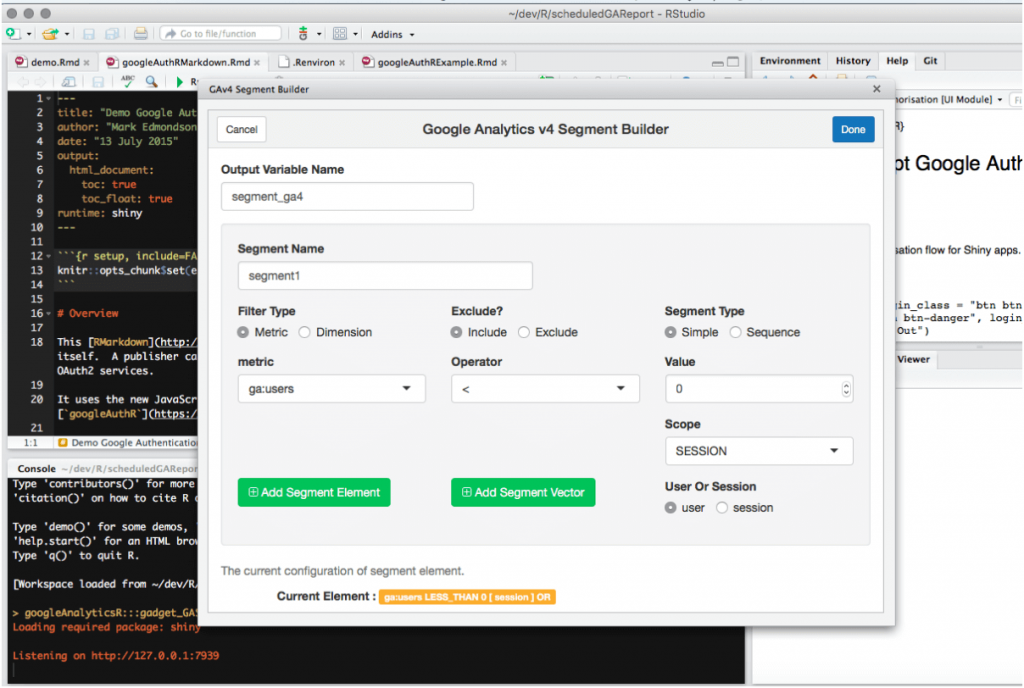Image resolution: width=1024 pixels, height=688 pixels.
Task: Click Add Segment Vector button
Action: coord(523,492)
